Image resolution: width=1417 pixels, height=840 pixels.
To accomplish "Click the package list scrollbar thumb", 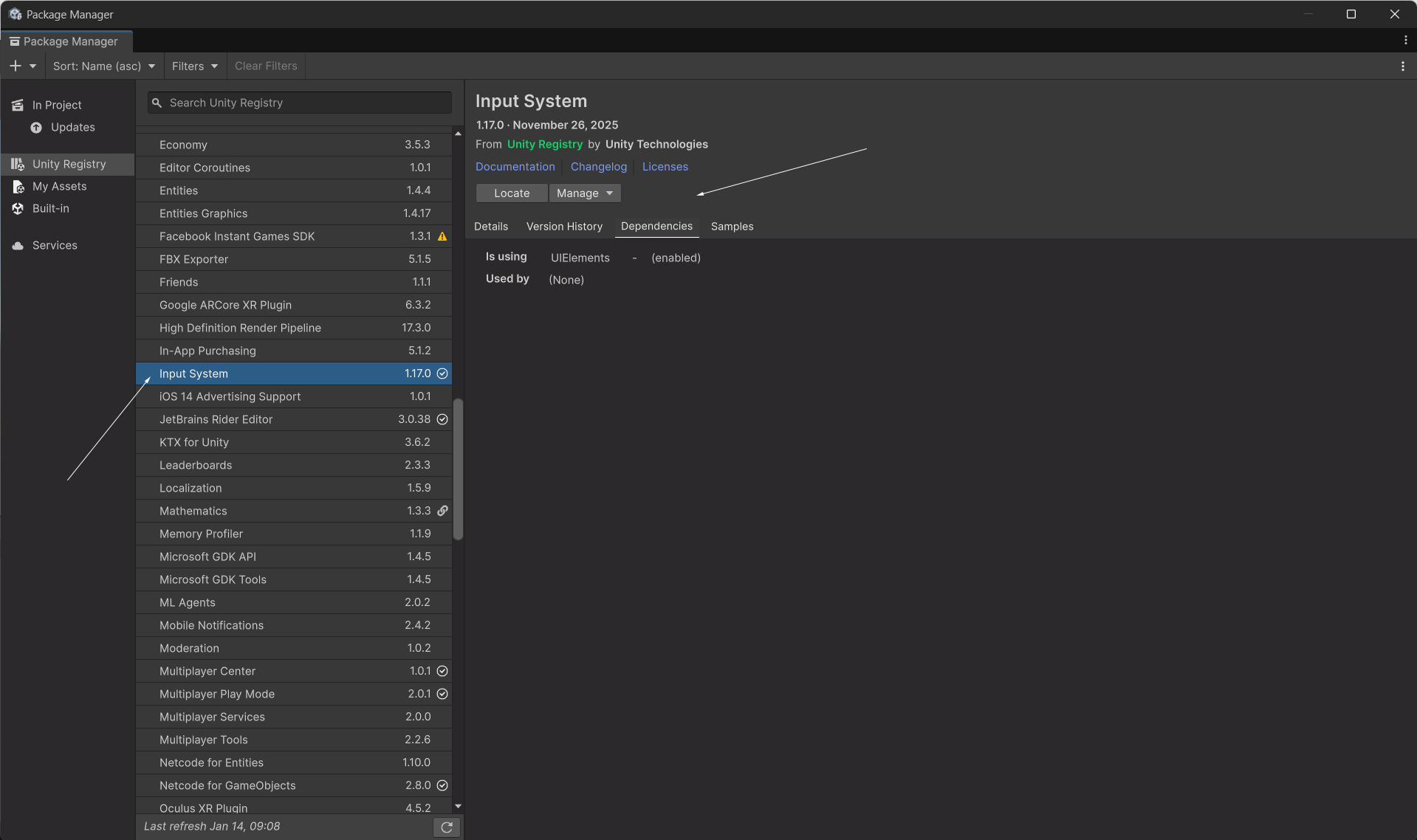I will (x=458, y=469).
